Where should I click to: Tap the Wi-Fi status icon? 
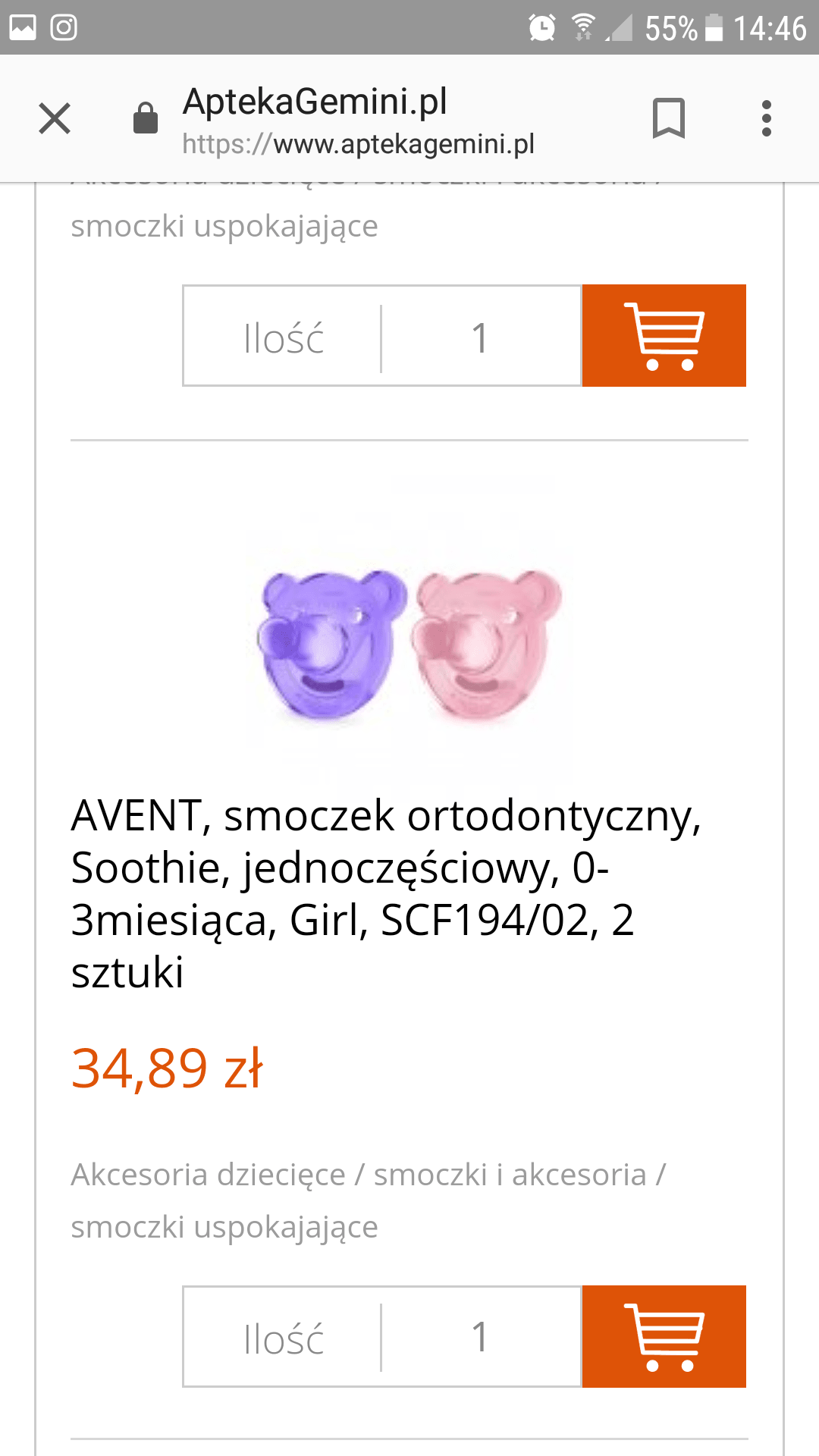[x=582, y=28]
